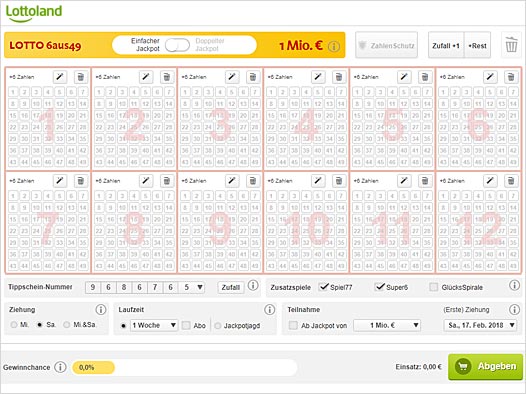Viewport: 526px width, 394px height.
Task: Click the quick-pick wand in field 2
Action: [x=146, y=77]
